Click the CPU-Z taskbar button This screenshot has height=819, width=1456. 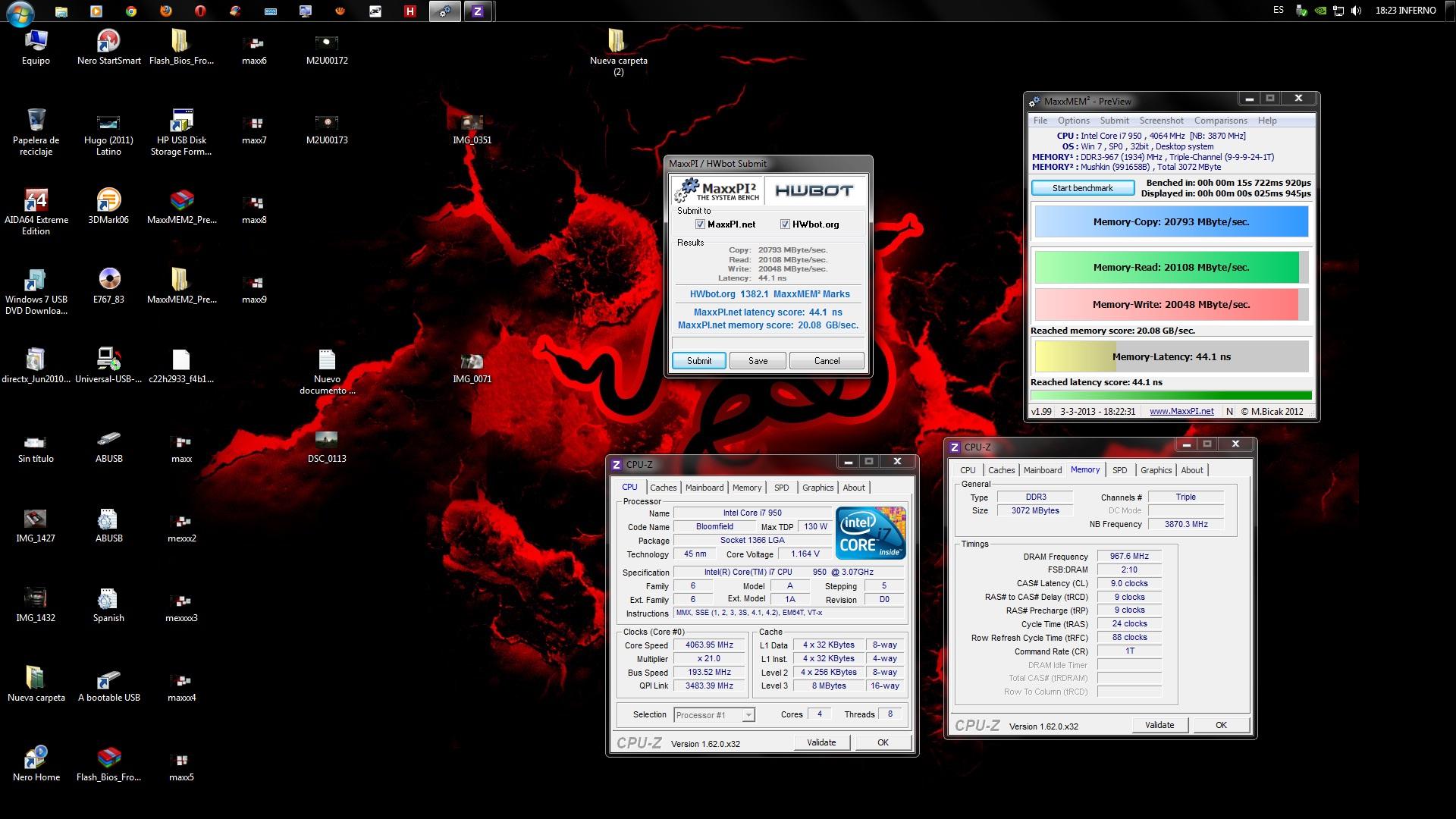478,11
